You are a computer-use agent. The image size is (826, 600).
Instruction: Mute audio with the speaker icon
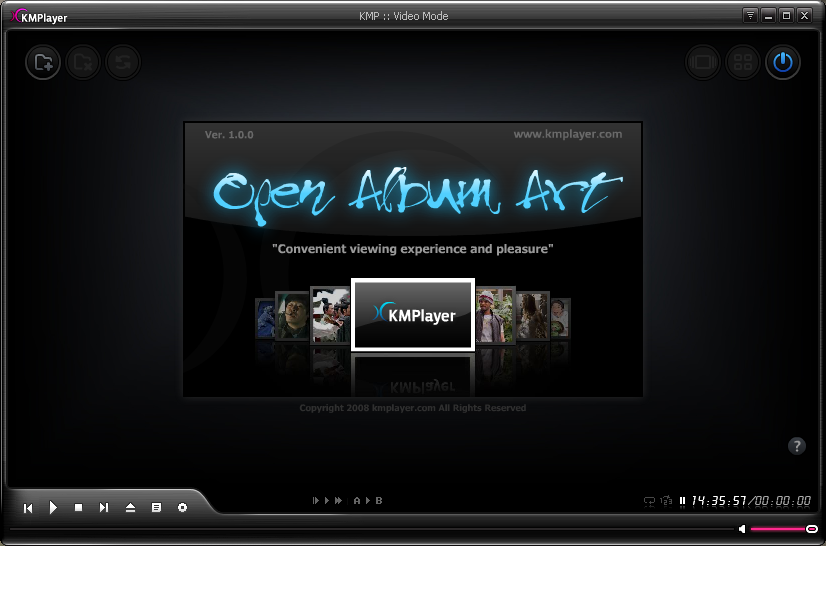coord(742,529)
